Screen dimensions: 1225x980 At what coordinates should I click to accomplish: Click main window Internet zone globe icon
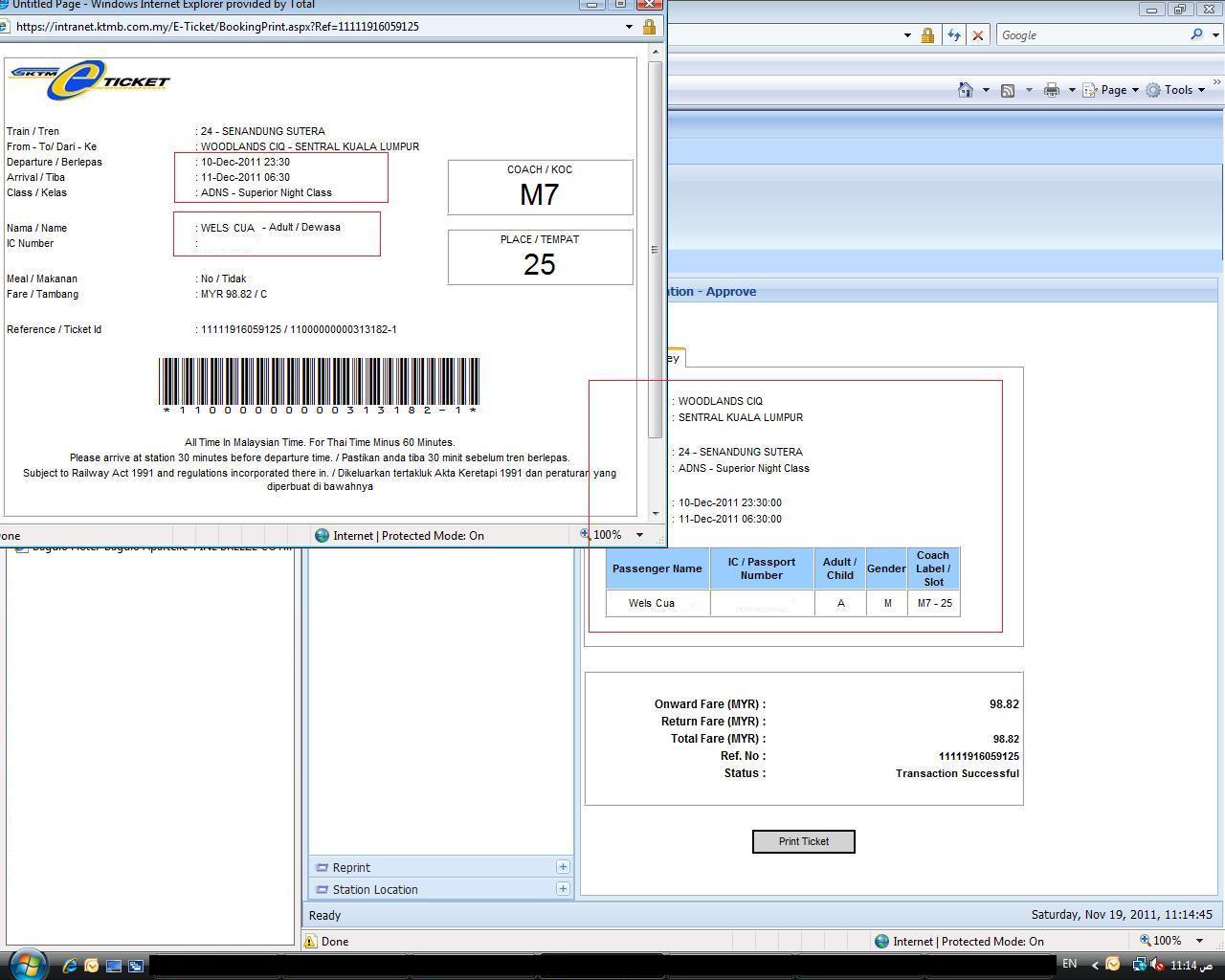click(x=881, y=941)
